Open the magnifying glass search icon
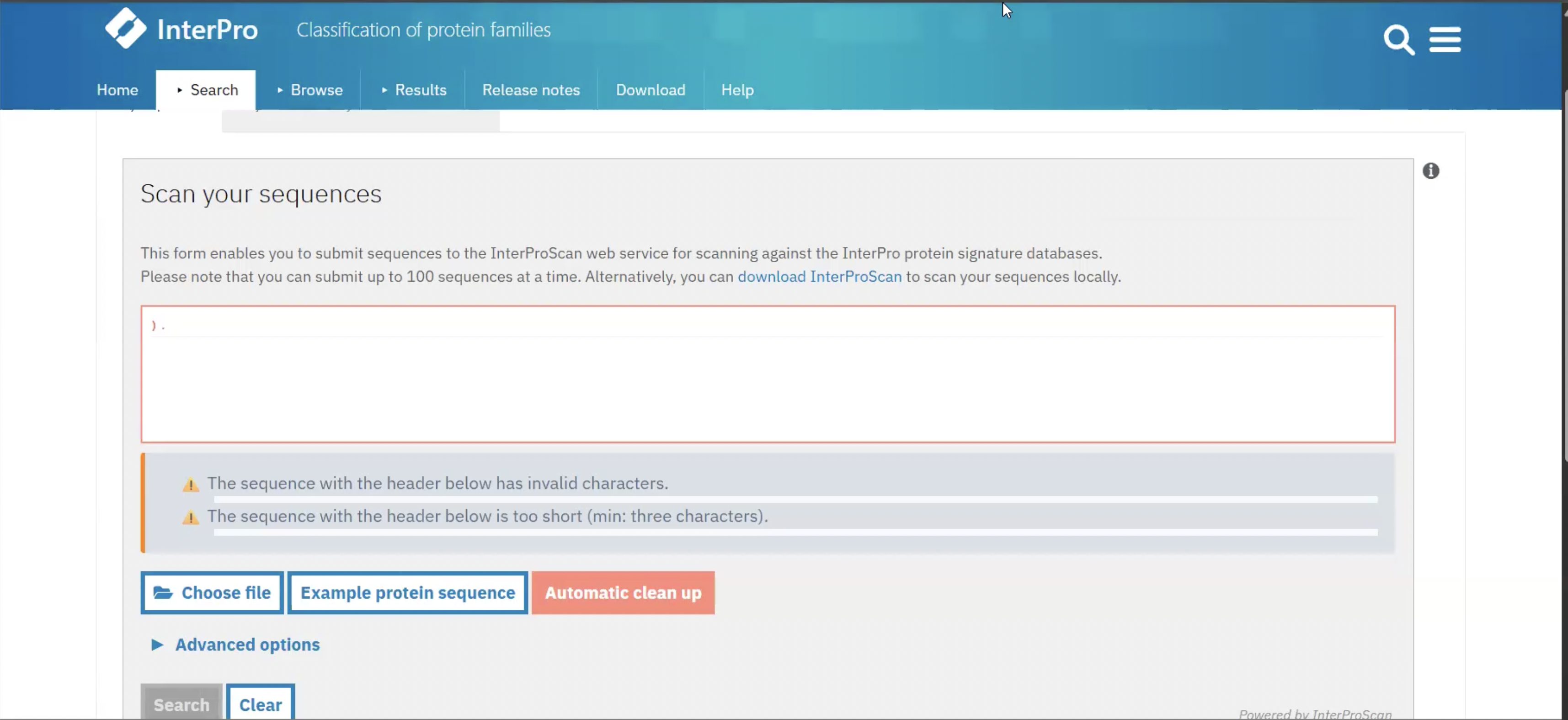 click(x=1398, y=40)
